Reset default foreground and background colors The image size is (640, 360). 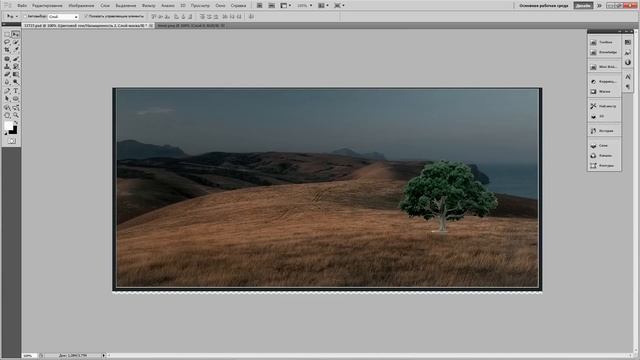pyautogui.click(x=6, y=133)
